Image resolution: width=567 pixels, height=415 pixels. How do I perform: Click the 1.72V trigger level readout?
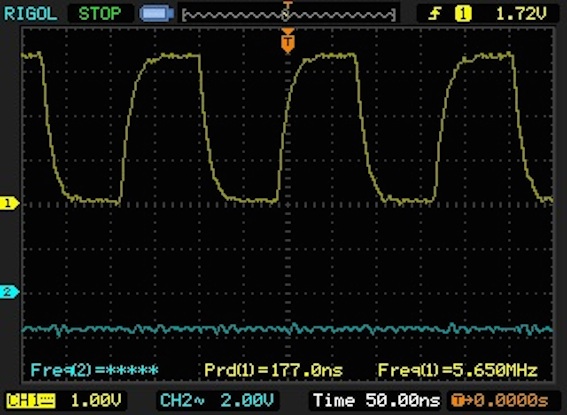tap(521, 14)
